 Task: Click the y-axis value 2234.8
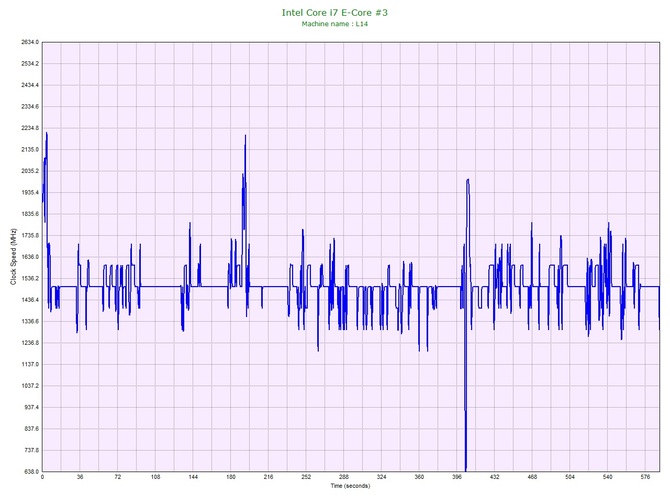tap(30, 128)
